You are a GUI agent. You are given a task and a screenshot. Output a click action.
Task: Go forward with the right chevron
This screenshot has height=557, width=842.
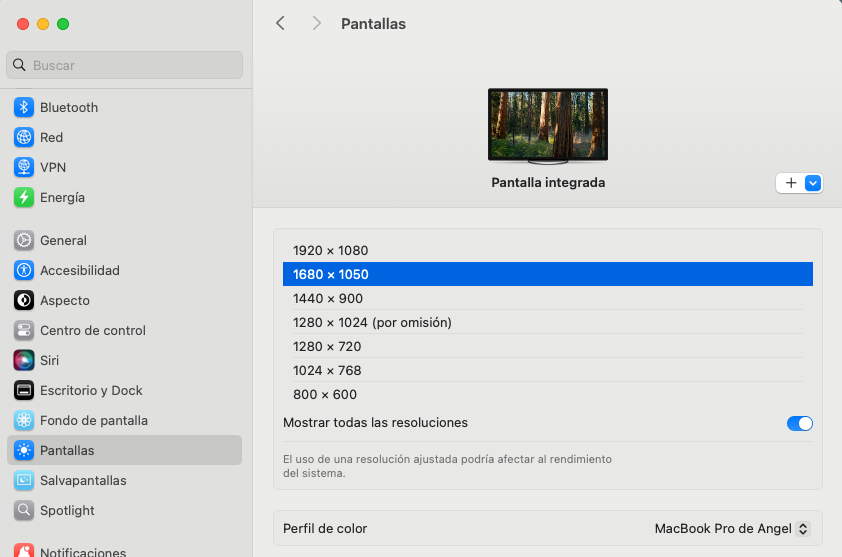(316, 23)
